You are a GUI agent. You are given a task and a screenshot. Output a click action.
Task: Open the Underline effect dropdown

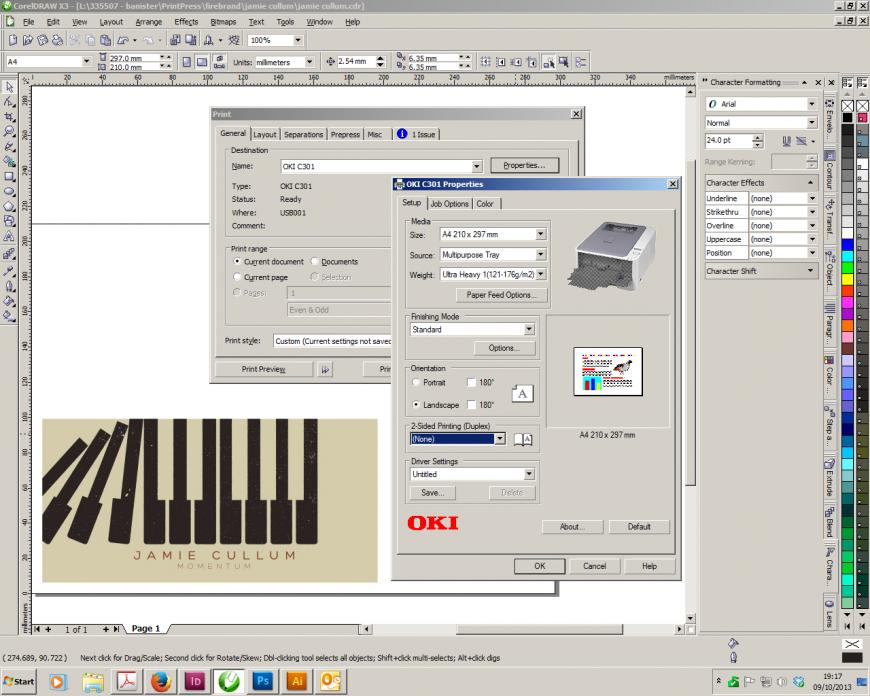point(812,198)
